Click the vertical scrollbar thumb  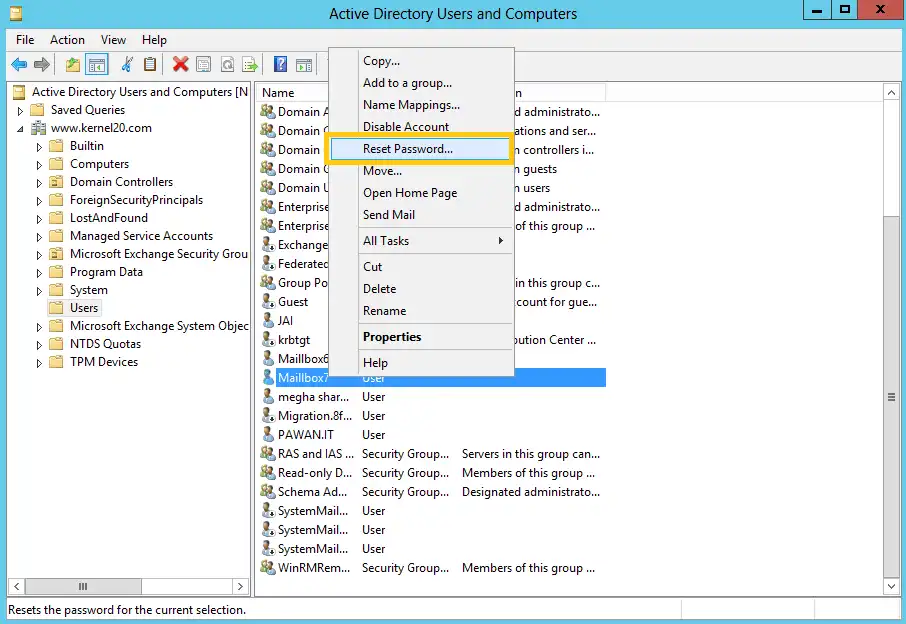pos(891,397)
